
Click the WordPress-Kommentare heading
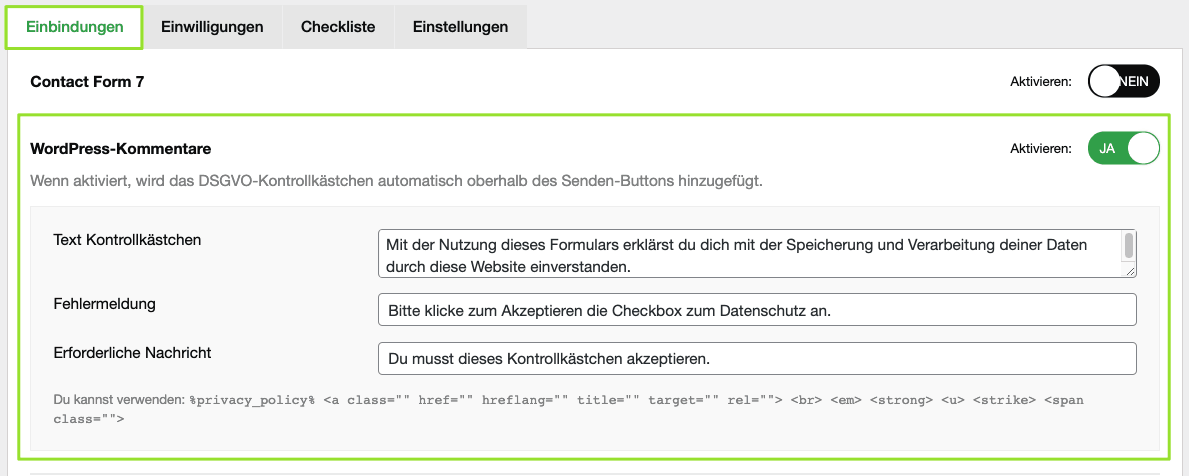(120, 149)
